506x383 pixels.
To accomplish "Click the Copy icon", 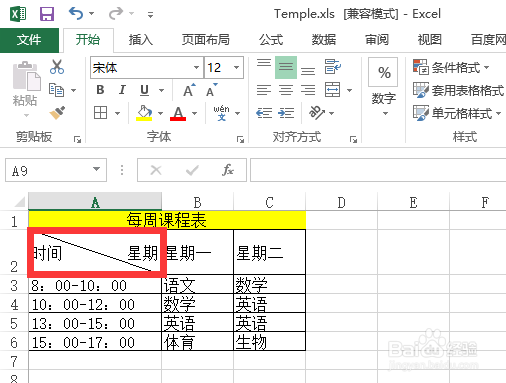I will (x=56, y=90).
